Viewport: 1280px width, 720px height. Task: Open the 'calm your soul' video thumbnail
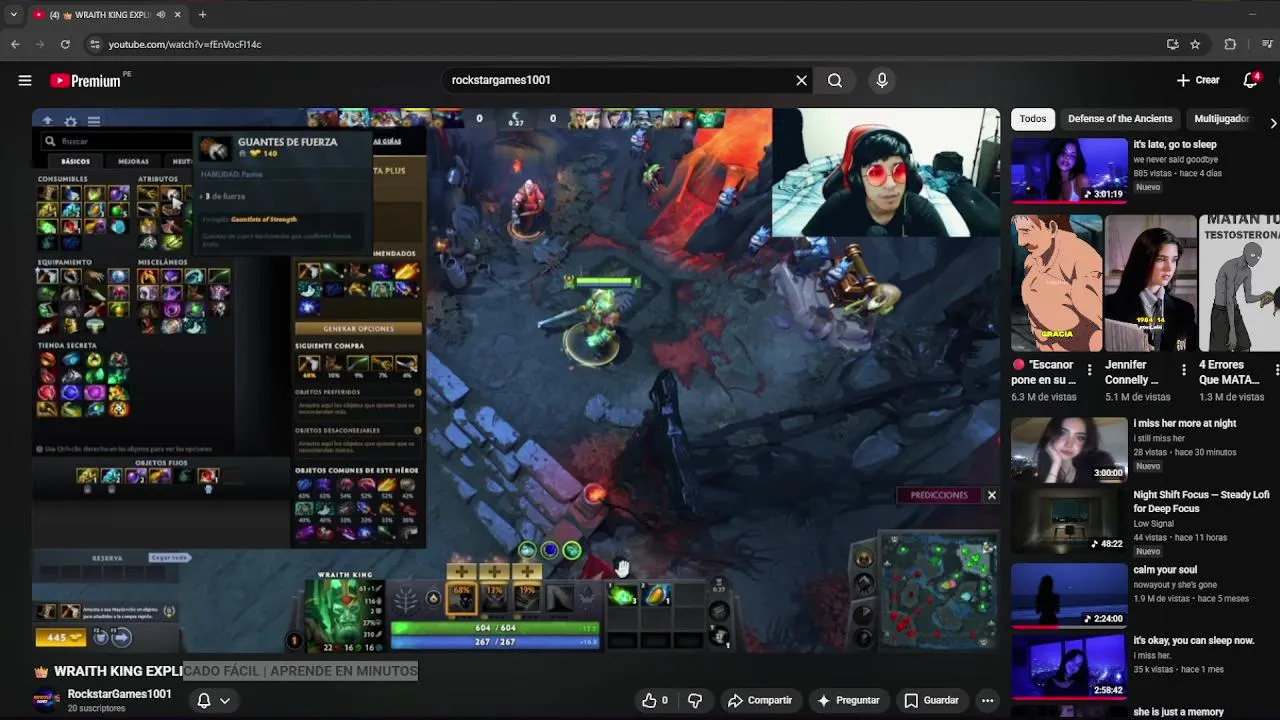click(1069, 596)
